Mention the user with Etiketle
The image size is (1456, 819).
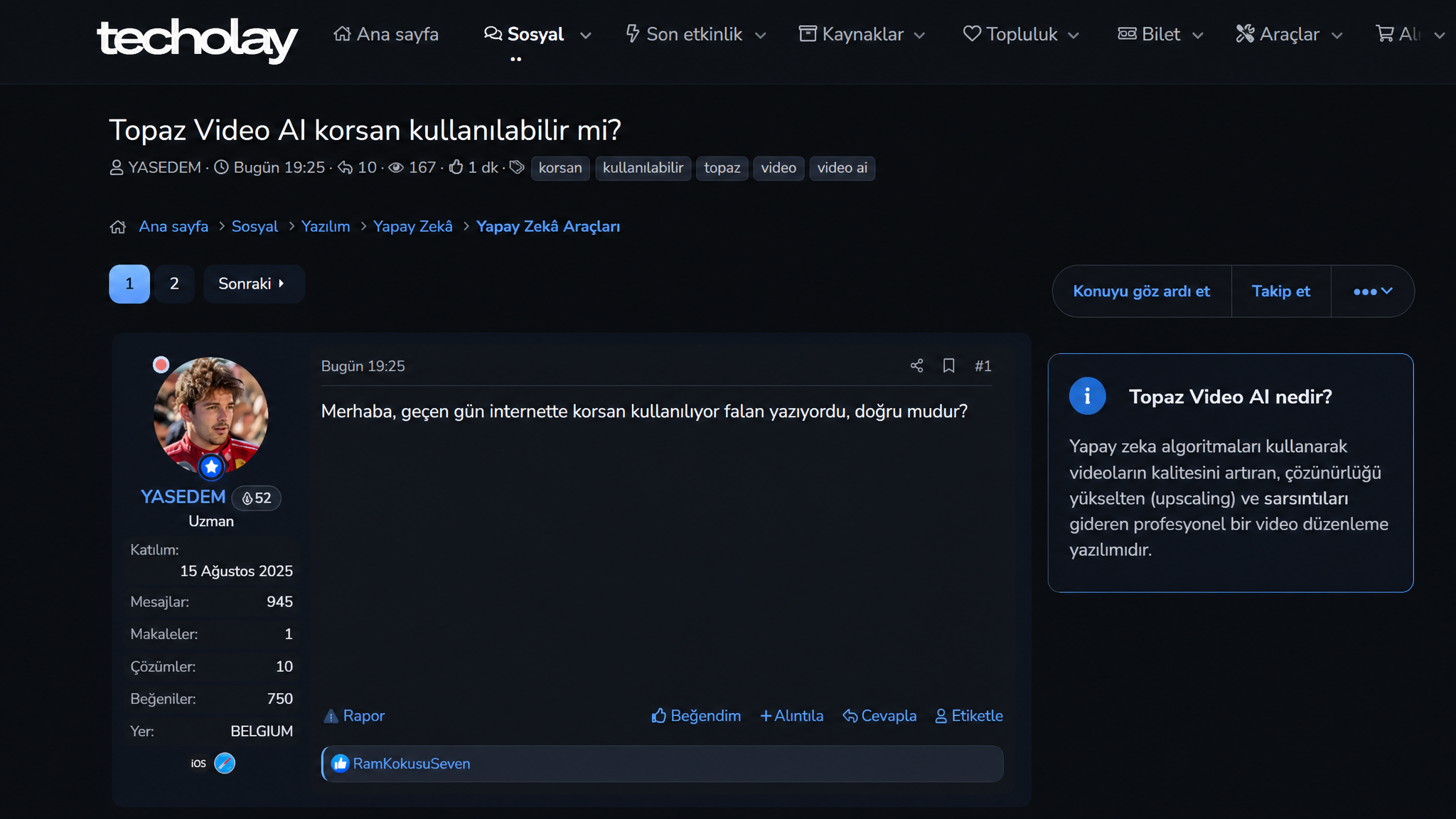click(x=968, y=716)
